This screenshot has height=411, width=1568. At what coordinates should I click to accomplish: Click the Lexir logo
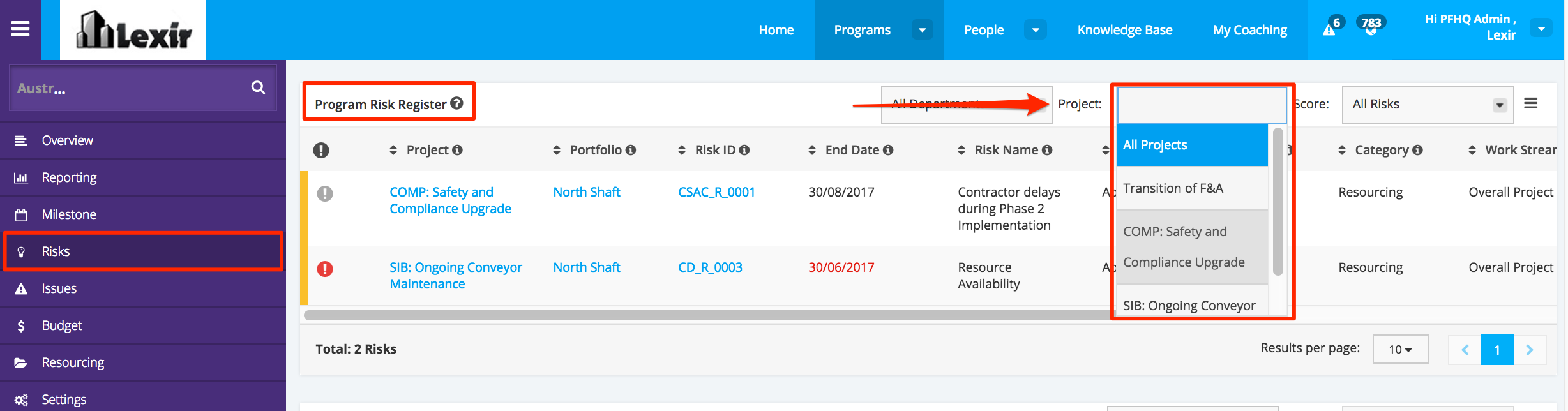point(133,30)
